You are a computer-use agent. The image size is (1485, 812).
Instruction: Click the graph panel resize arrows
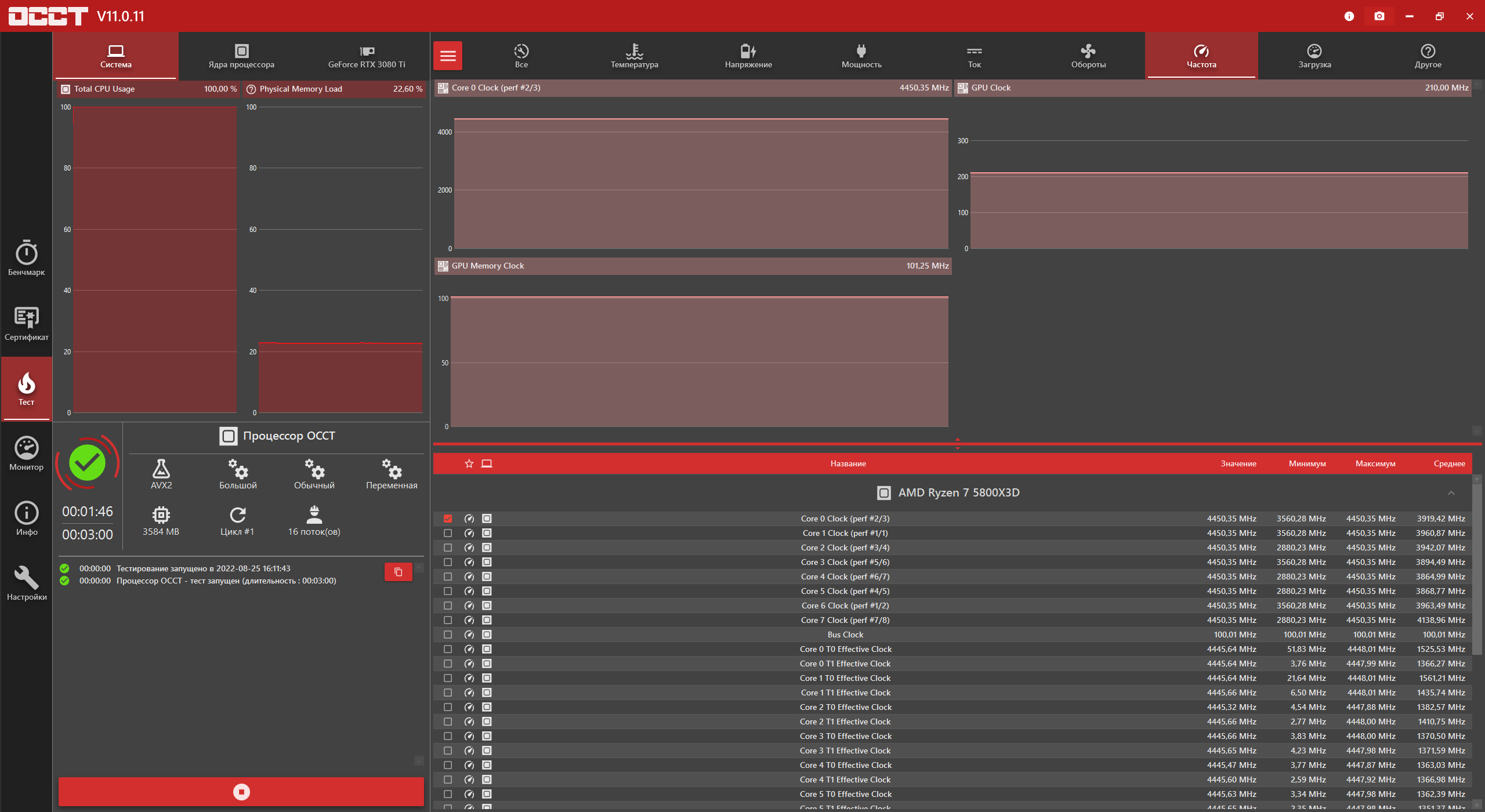pos(957,444)
